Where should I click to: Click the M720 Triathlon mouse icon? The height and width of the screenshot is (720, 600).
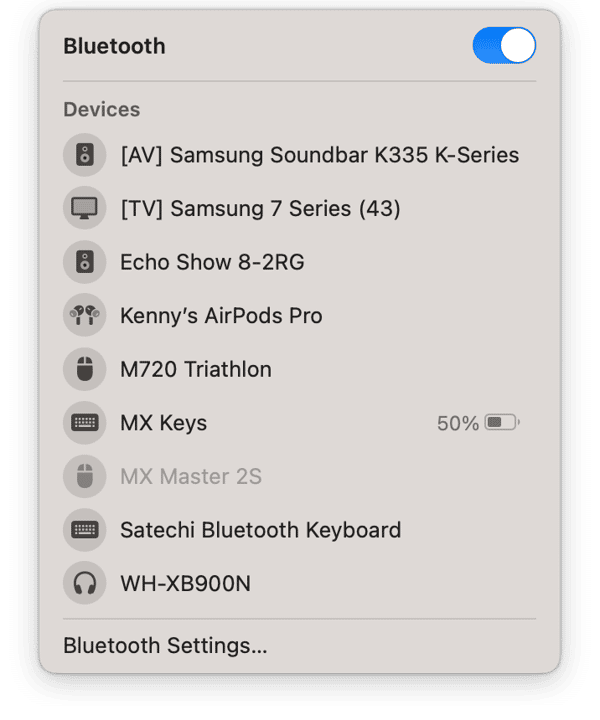pyautogui.click(x=84, y=369)
